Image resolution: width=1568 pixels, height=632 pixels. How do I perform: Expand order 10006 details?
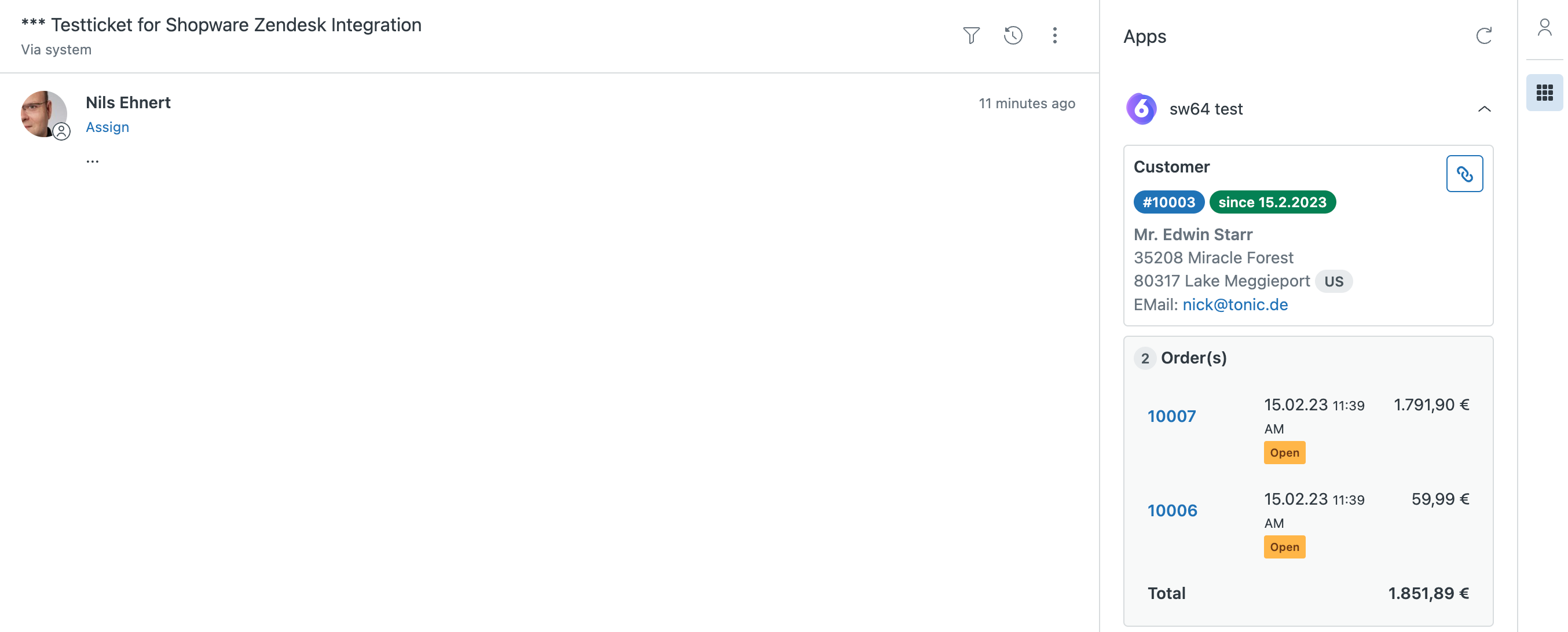pos(1172,509)
